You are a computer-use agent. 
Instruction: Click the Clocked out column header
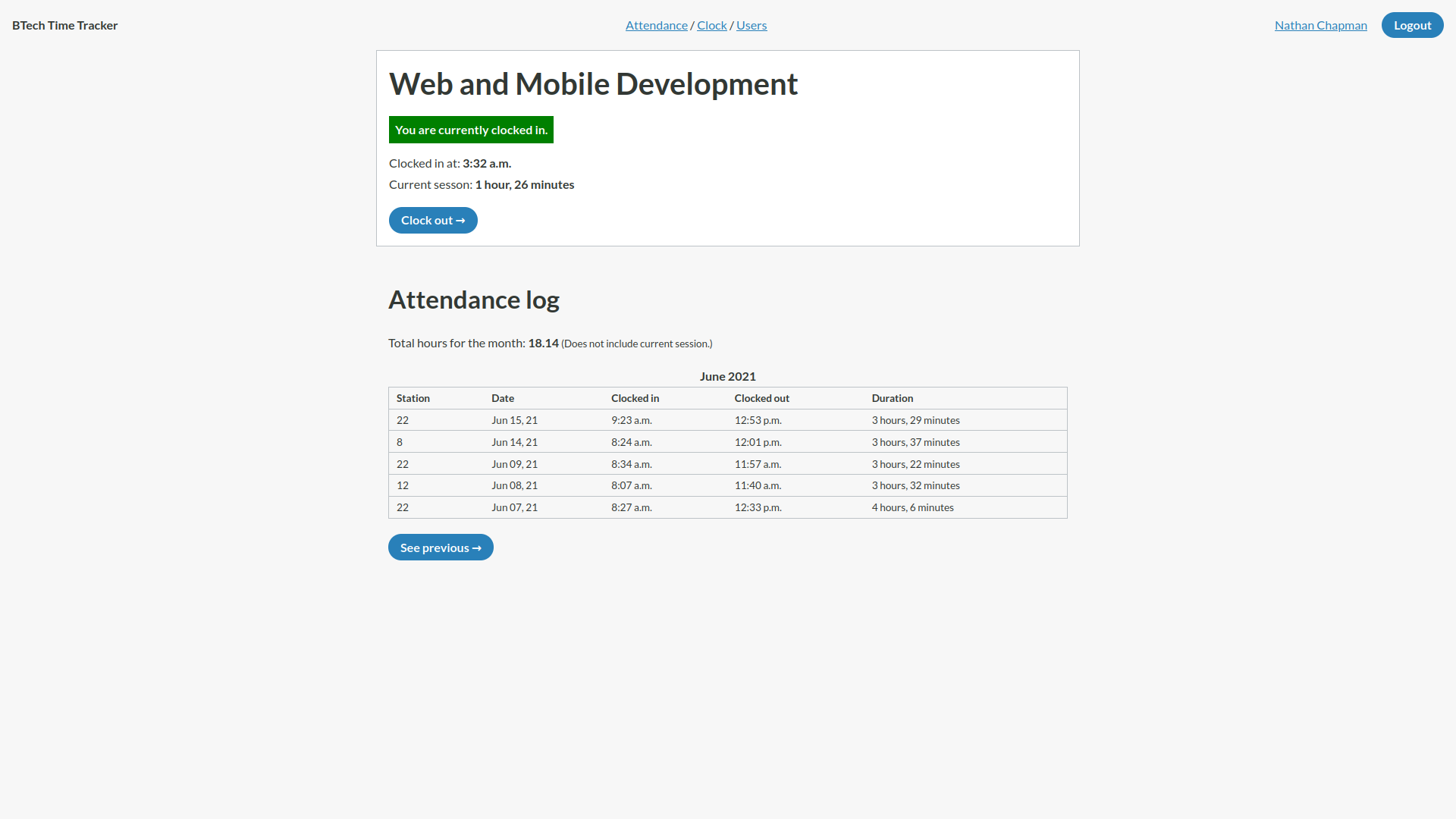click(x=761, y=398)
